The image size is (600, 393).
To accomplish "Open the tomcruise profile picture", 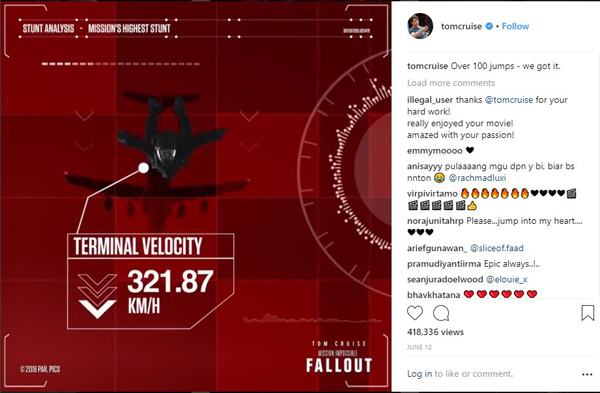I will (420, 26).
